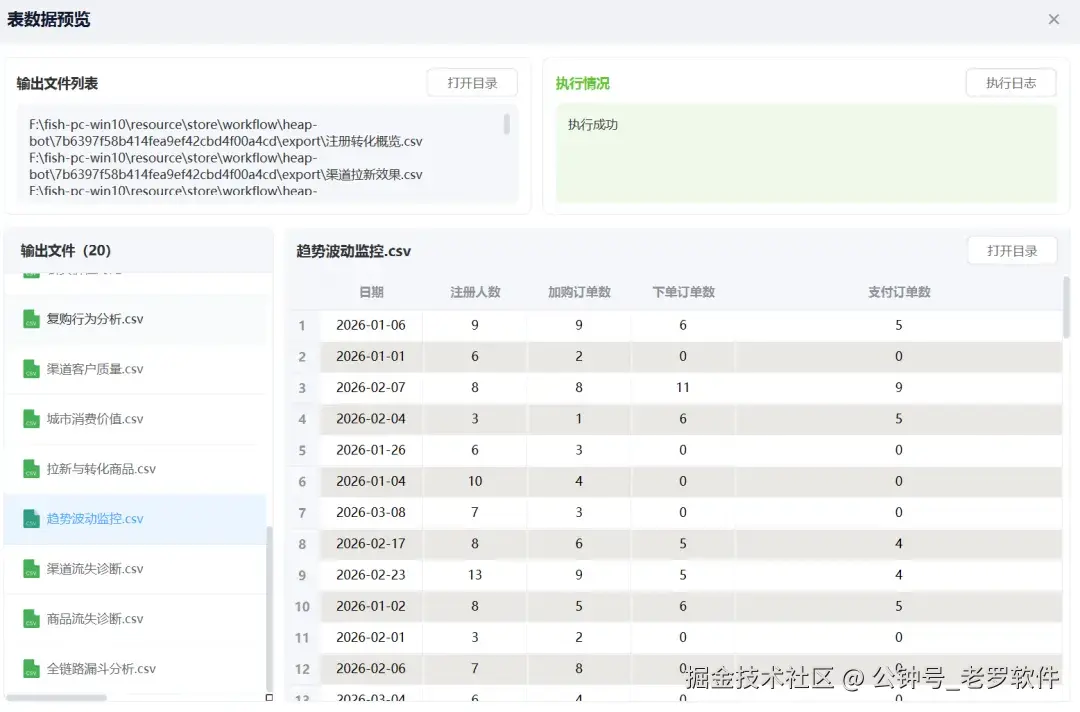Click the CSV icon beside 城市消费价值.csv
This screenshot has width=1080, height=712.
pyautogui.click(x=31, y=419)
